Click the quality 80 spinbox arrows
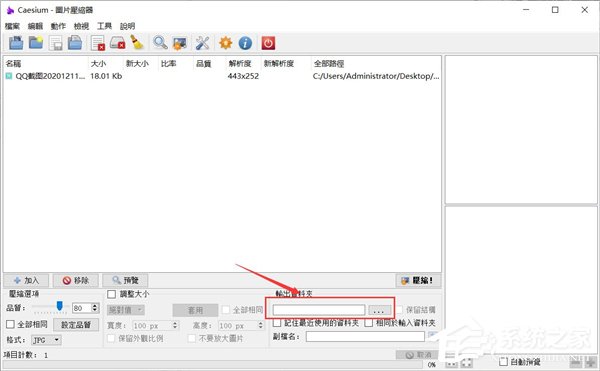 (x=95, y=308)
